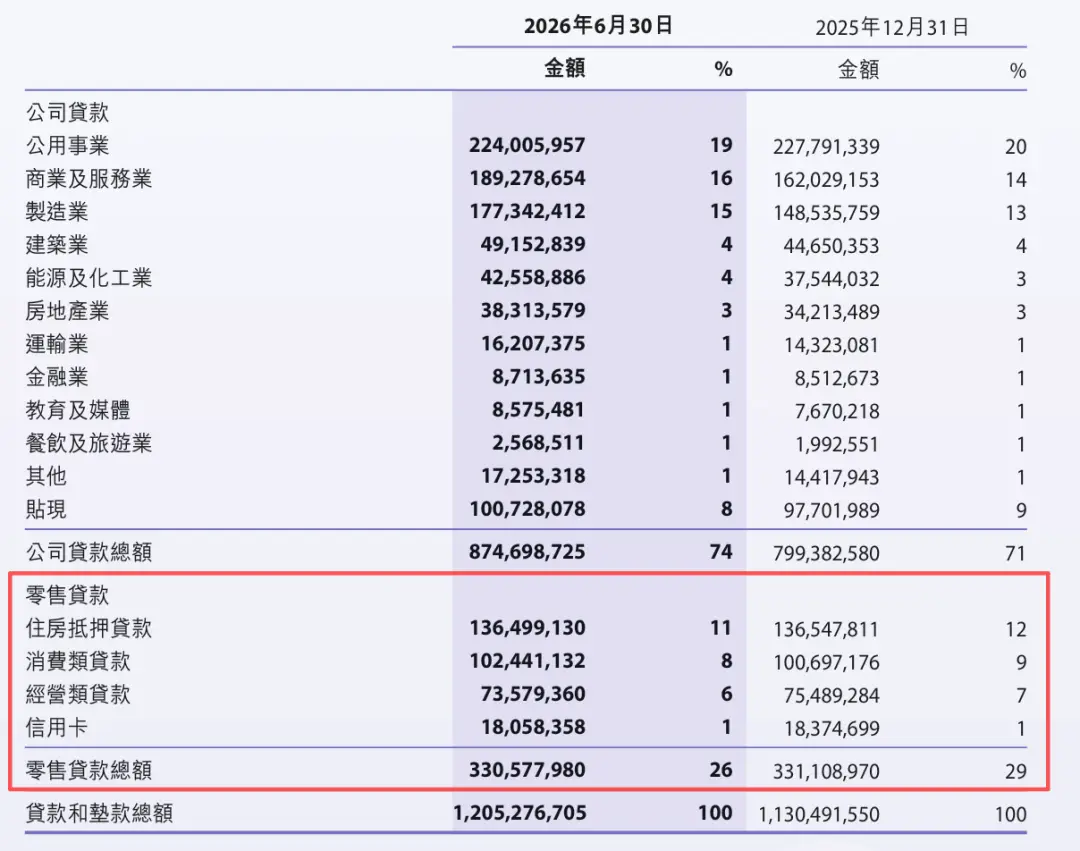Click the subtotal 874,698,725
1080x851 pixels.
[528, 551]
